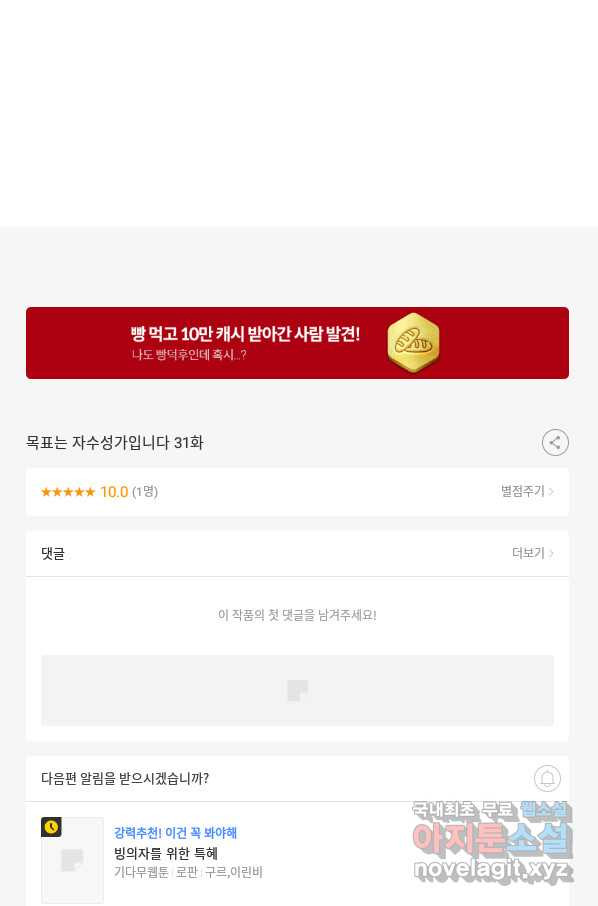Click the share icon beside episode title

coord(555,443)
